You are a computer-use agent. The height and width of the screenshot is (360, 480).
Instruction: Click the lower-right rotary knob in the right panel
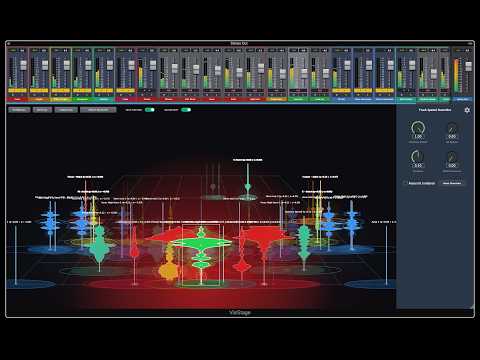pyautogui.click(x=452, y=158)
